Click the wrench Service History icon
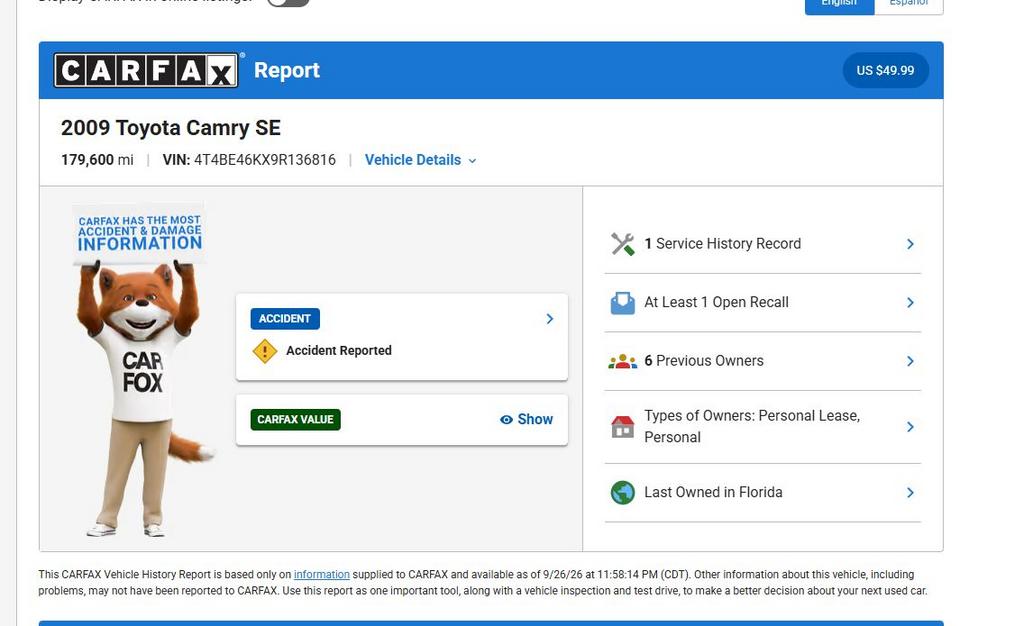 coord(622,244)
